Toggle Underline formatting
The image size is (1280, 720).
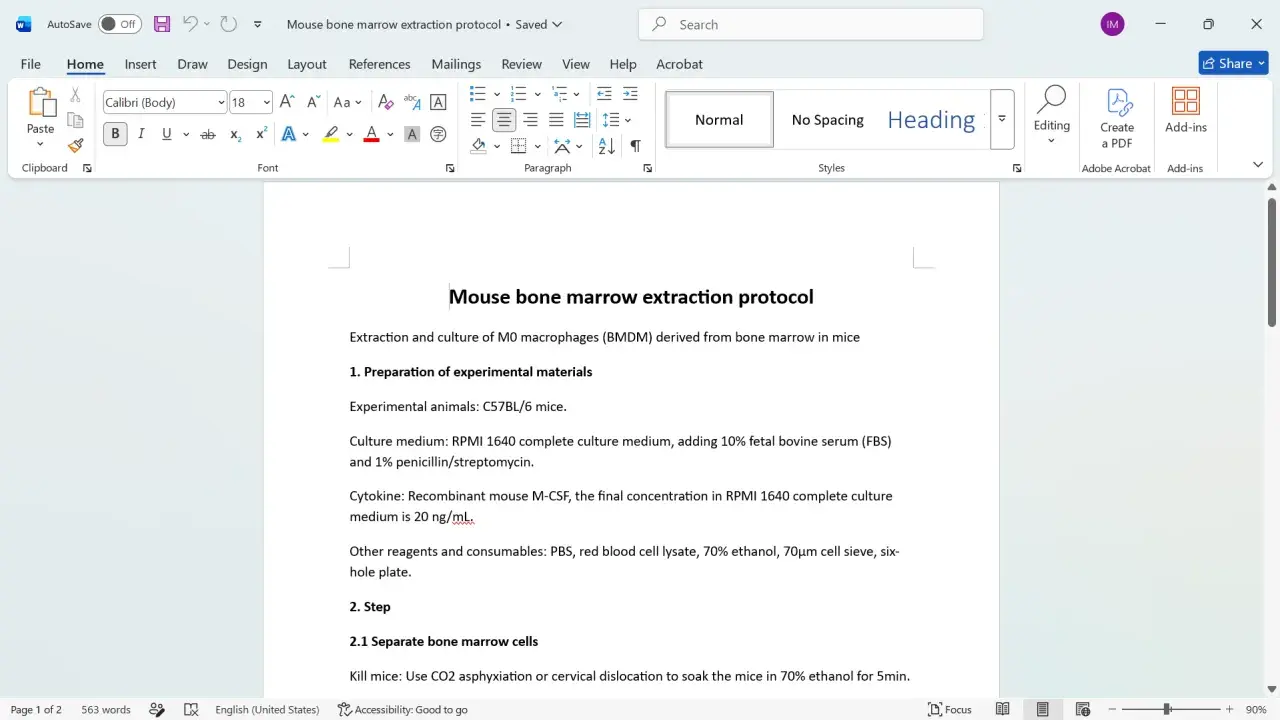(x=166, y=134)
